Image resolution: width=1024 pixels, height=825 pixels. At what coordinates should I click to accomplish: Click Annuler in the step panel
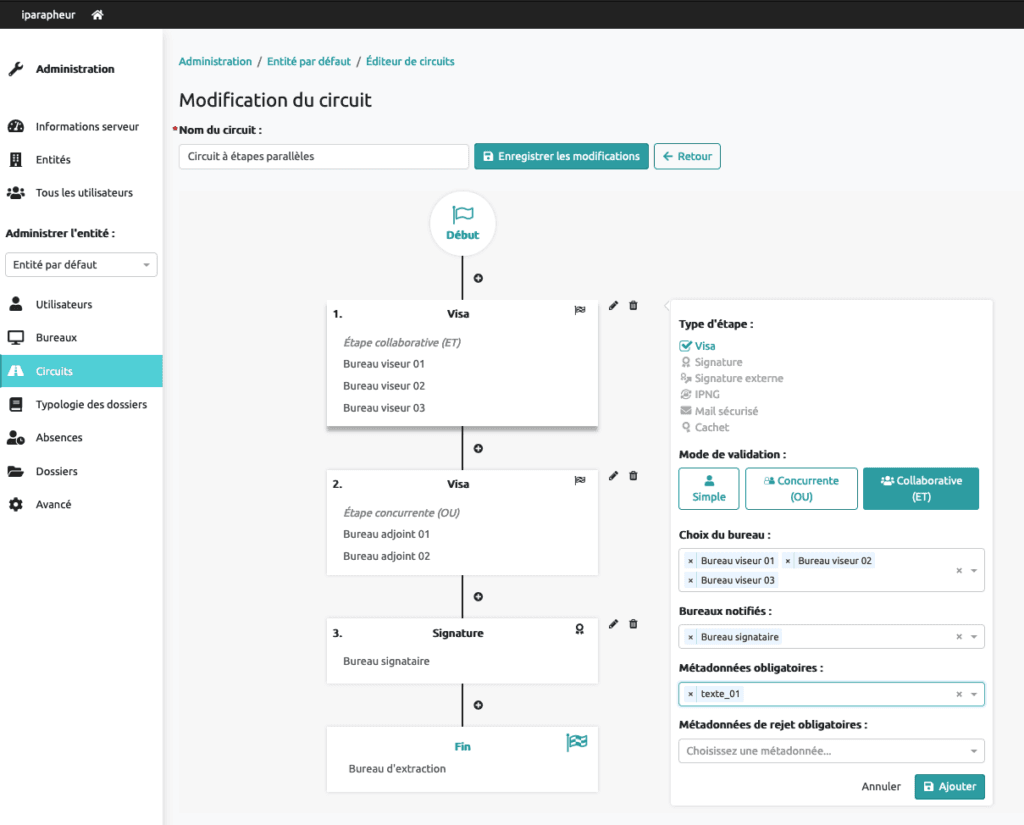(x=881, y=787)
